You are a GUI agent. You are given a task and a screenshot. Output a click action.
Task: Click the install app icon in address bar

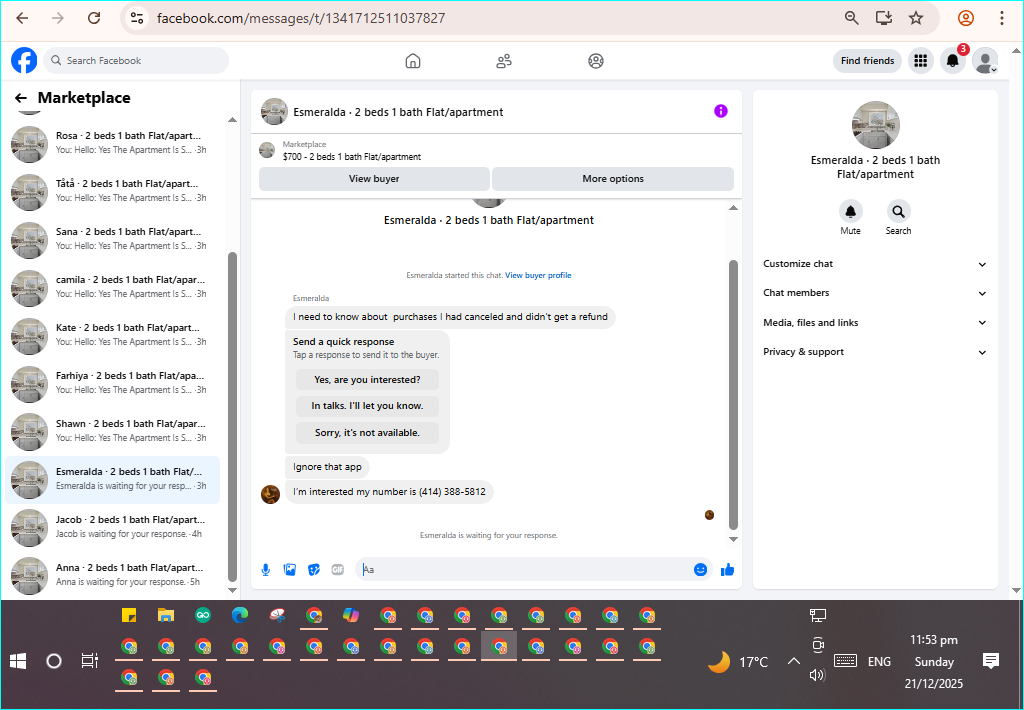click(884, 18)
